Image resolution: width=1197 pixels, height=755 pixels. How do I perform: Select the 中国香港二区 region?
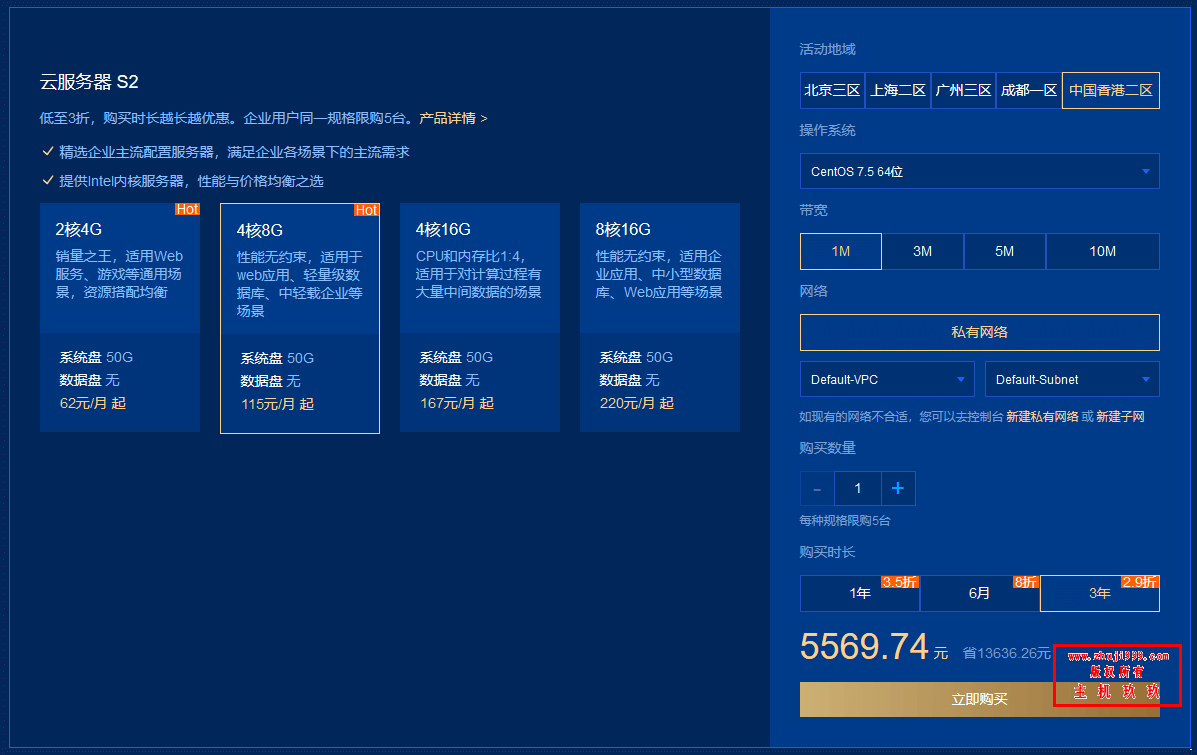pos(1111,91)
